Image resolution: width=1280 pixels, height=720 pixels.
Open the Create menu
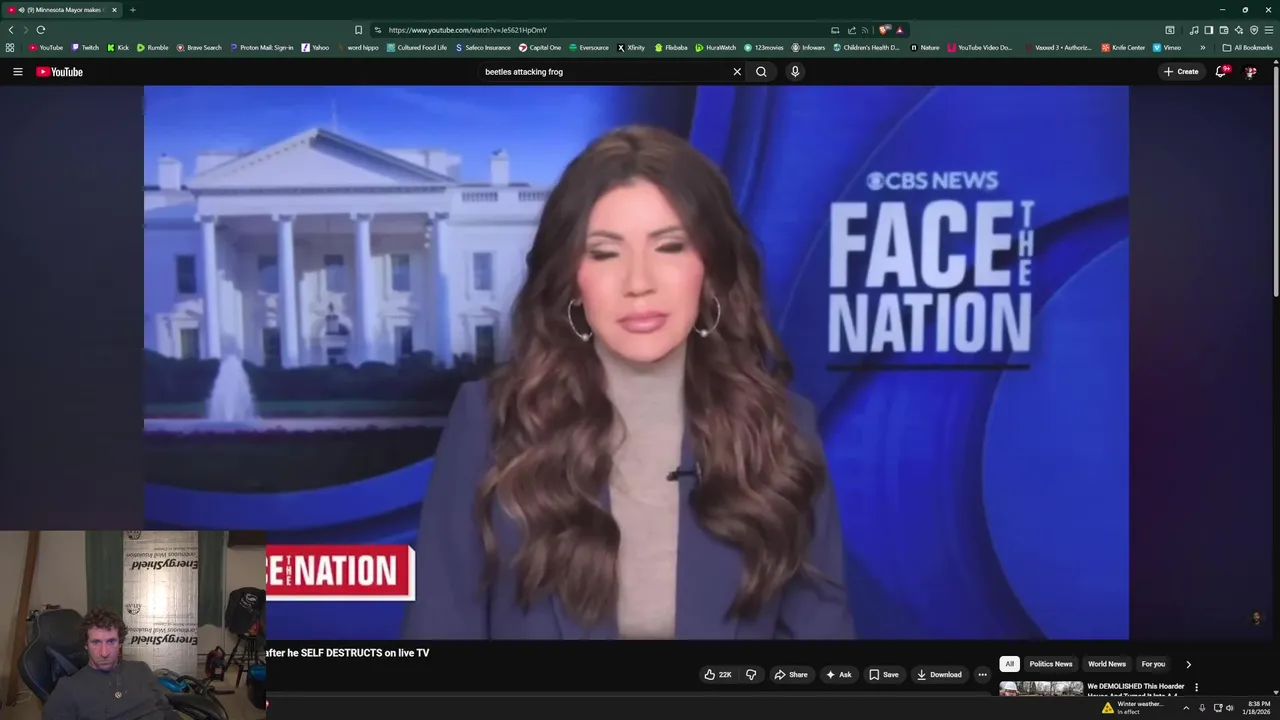1181,72
